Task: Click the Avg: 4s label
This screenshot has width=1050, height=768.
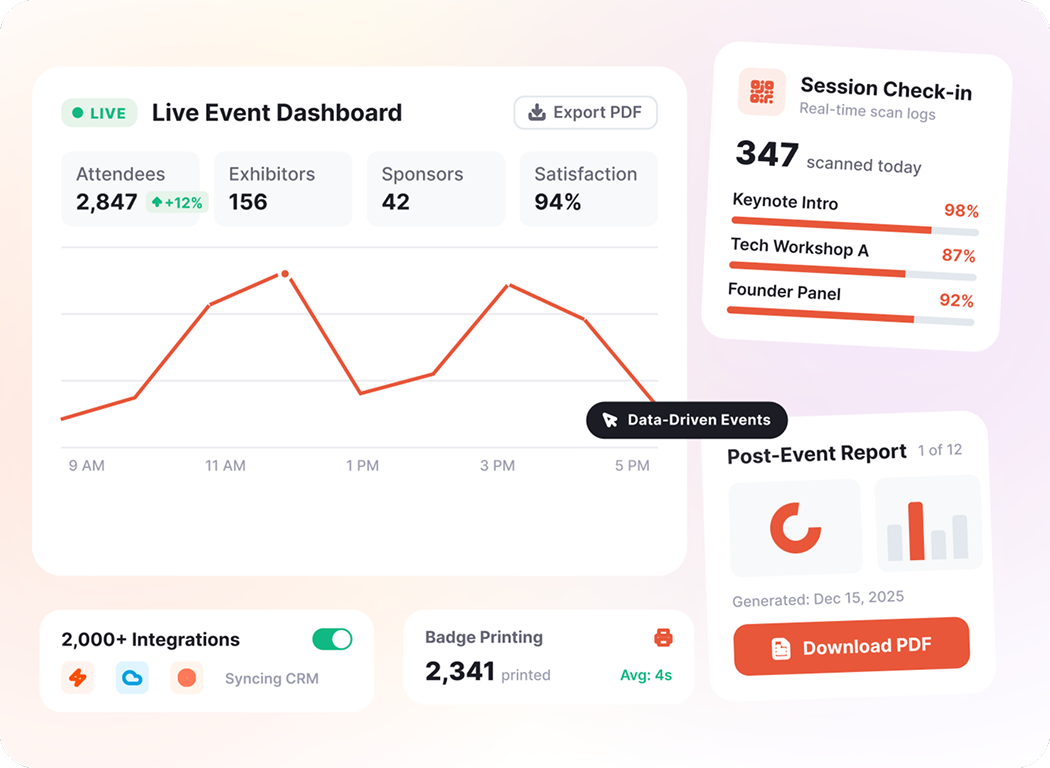Action: (646, 675)
